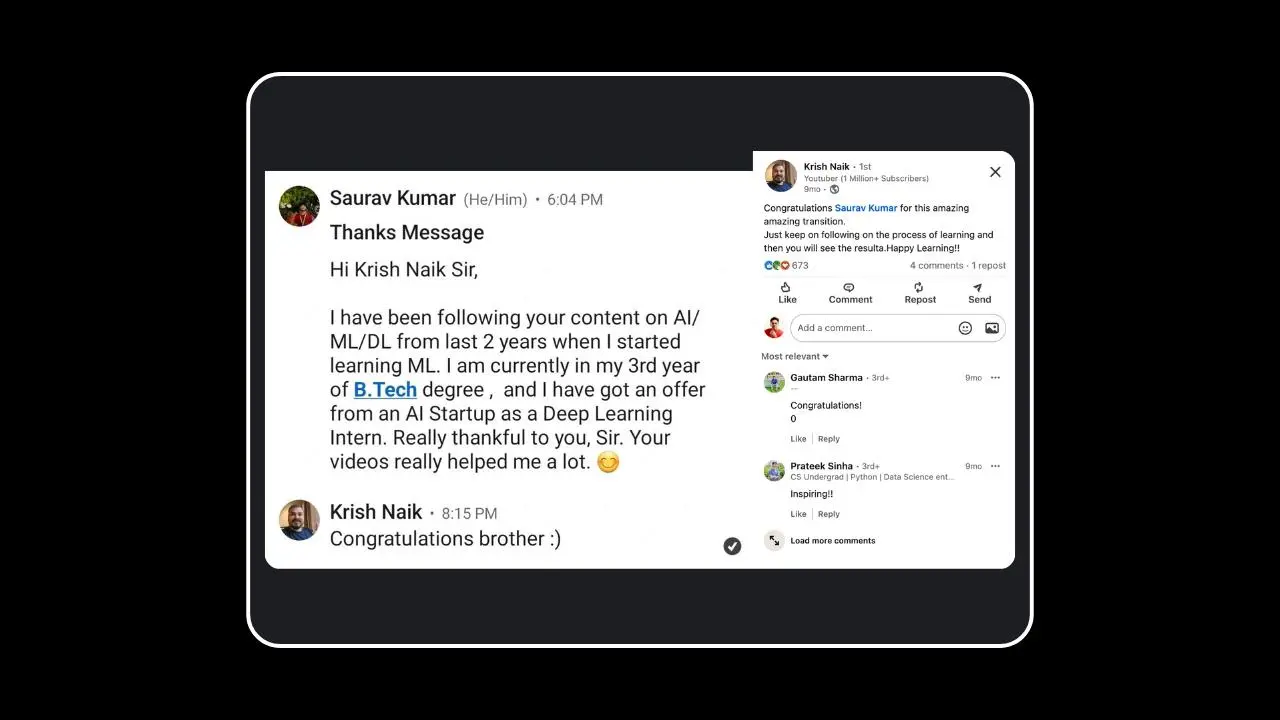Open the 4 comments count link
The width and height of the screenshot is (1280, 720).
click(936, 266)
